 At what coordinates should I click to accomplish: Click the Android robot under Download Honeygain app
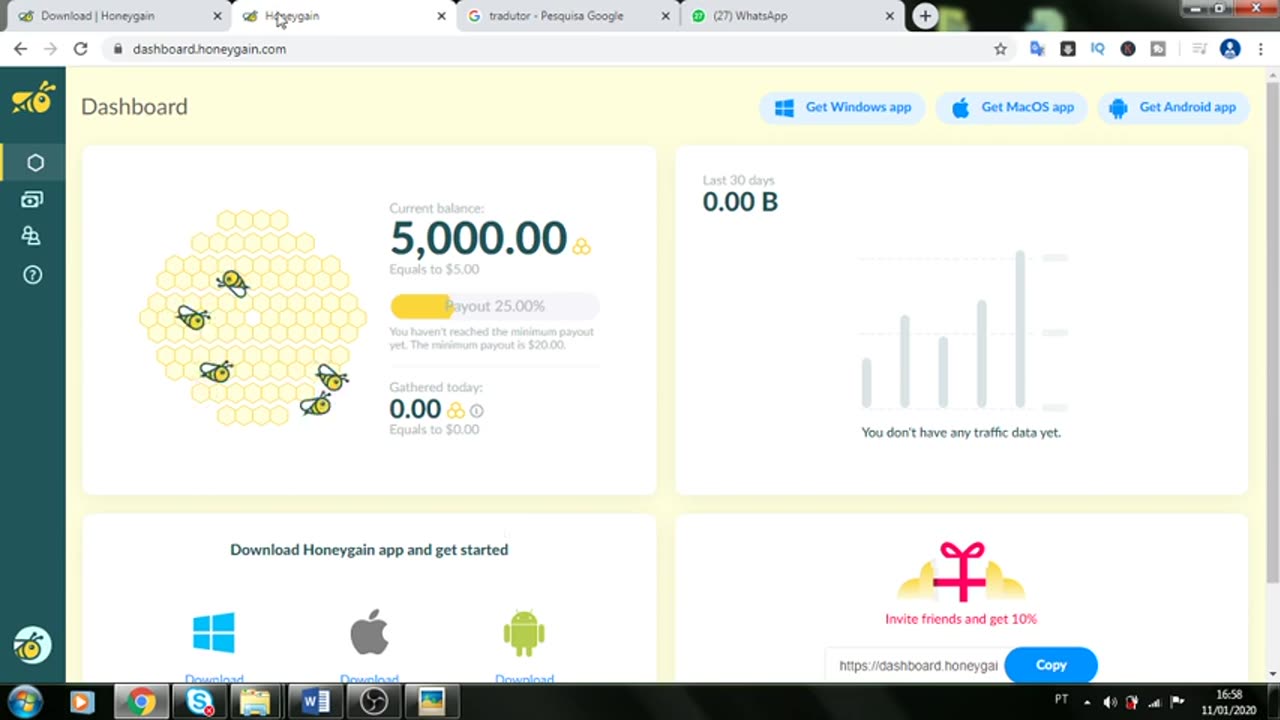pyautogui.click(x=524, y=634)
